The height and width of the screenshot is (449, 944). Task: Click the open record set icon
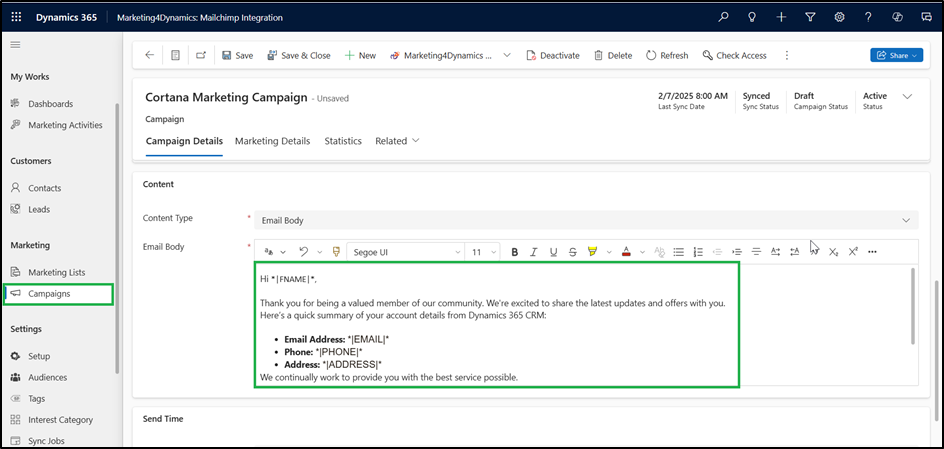click(x=175, y=55)
